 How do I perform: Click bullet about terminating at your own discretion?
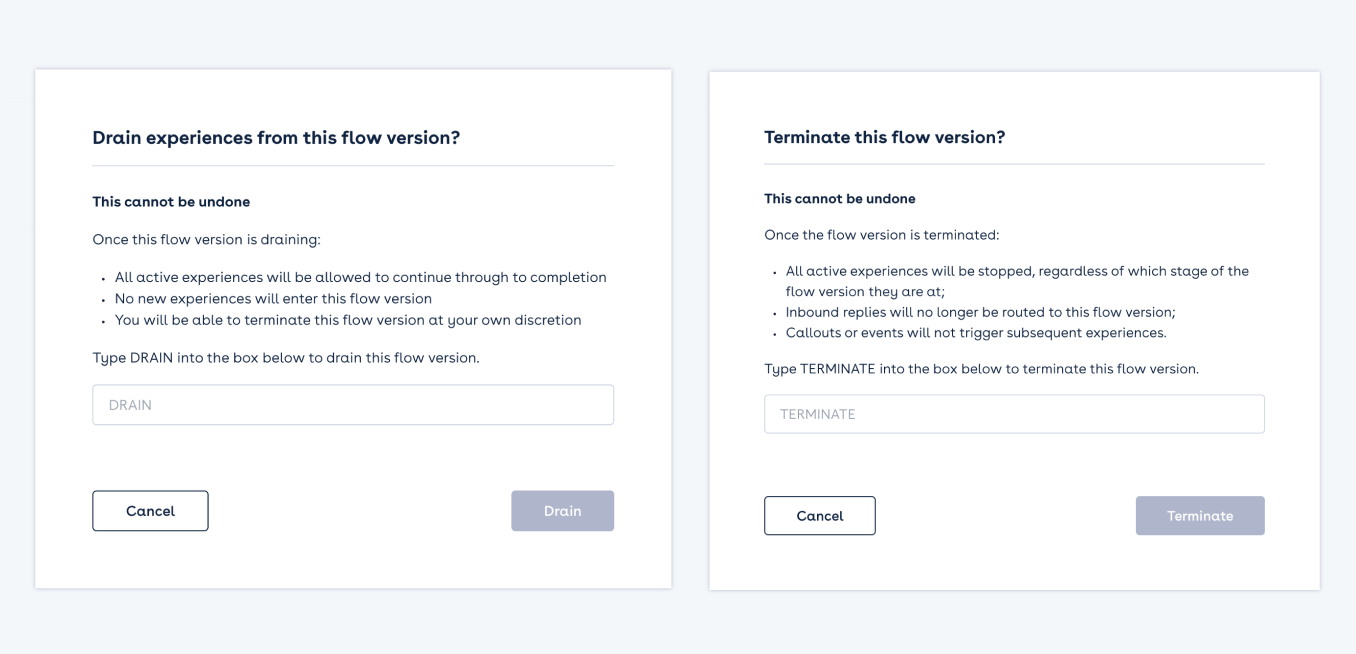[x=347, y=320]
